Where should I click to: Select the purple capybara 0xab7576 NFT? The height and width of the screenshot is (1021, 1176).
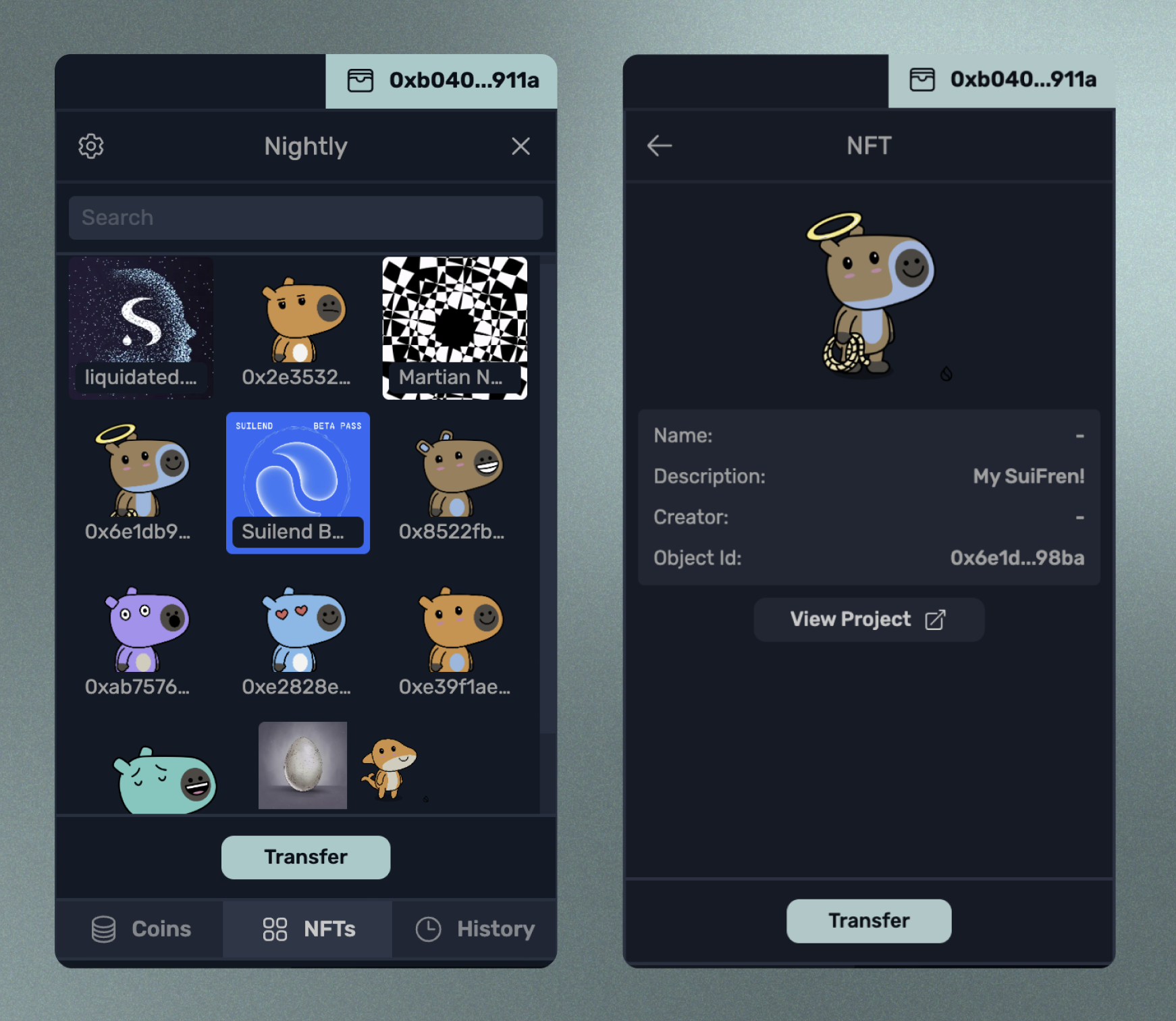(x=141, y=638)
